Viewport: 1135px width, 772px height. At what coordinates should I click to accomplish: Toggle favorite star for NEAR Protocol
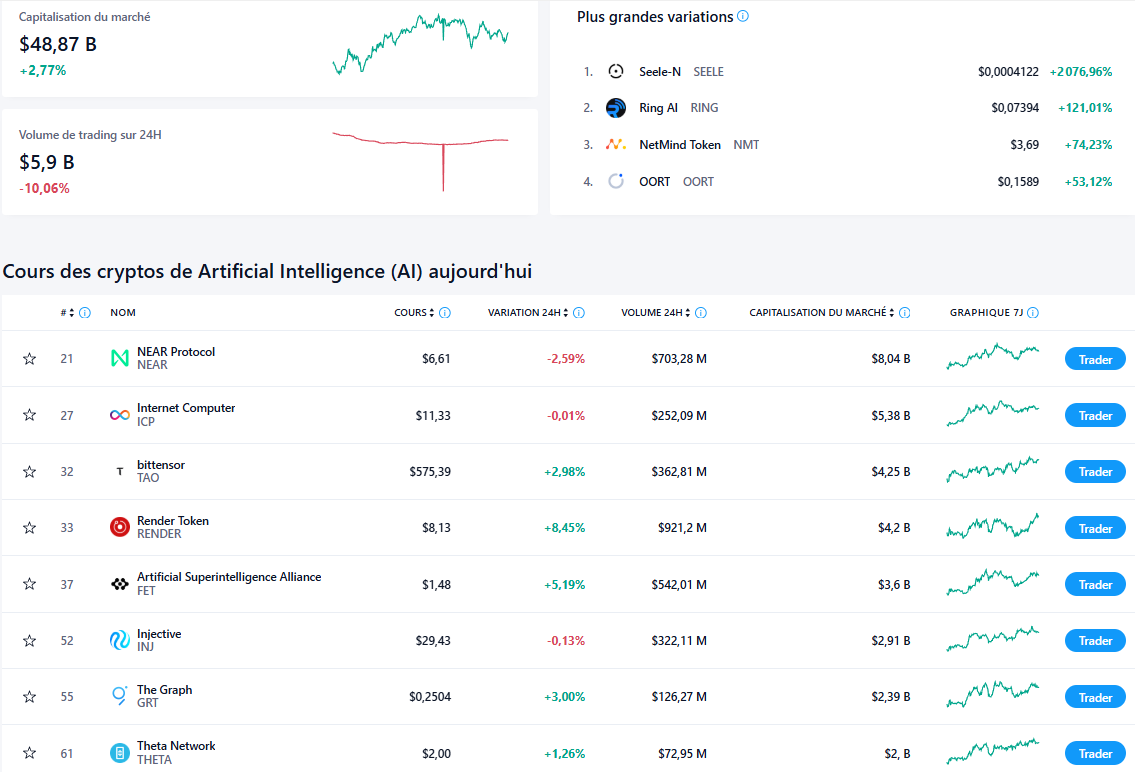coord(30,358)
